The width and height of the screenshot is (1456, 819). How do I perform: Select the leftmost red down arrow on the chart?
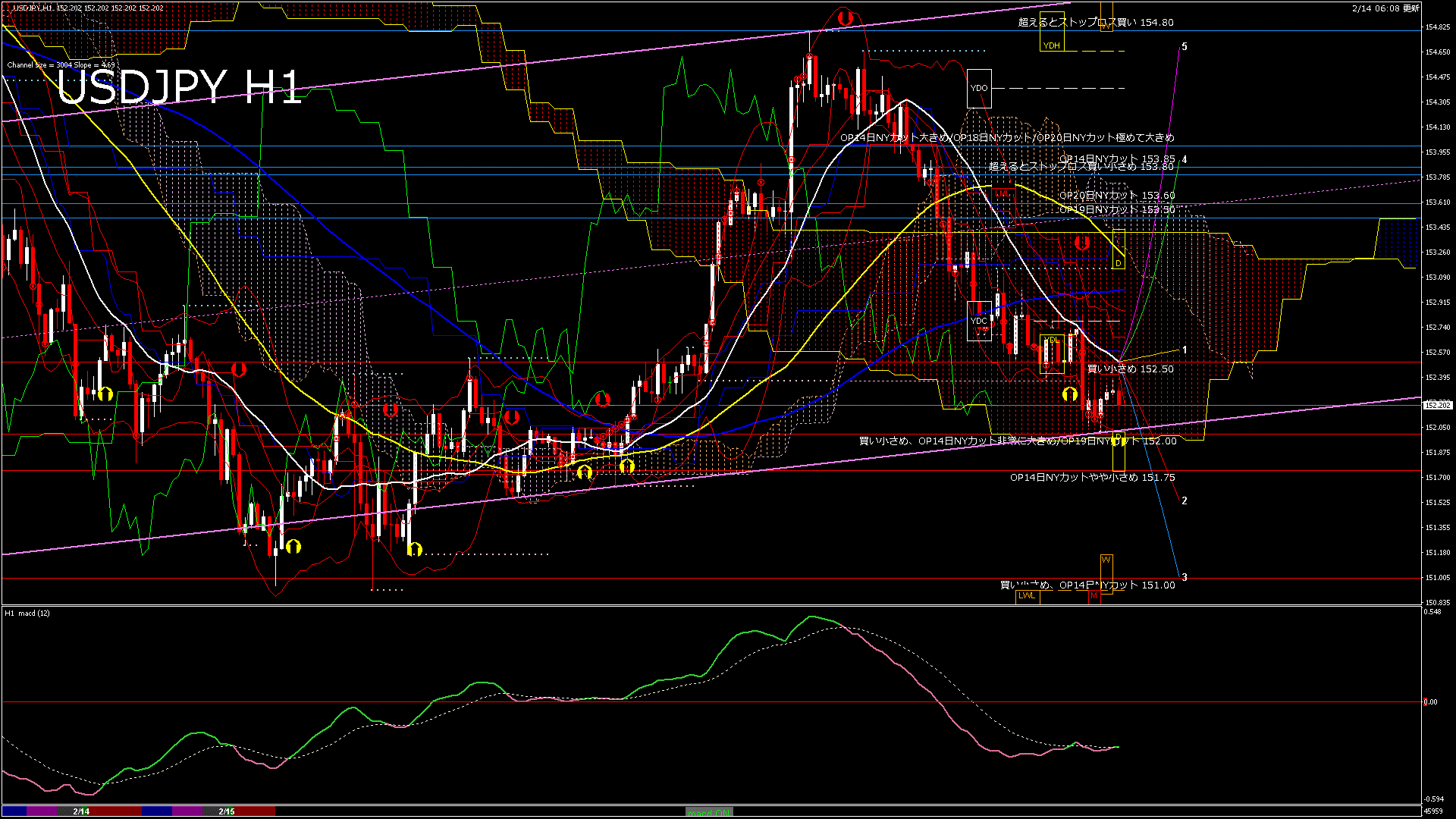tap(239, 369)
